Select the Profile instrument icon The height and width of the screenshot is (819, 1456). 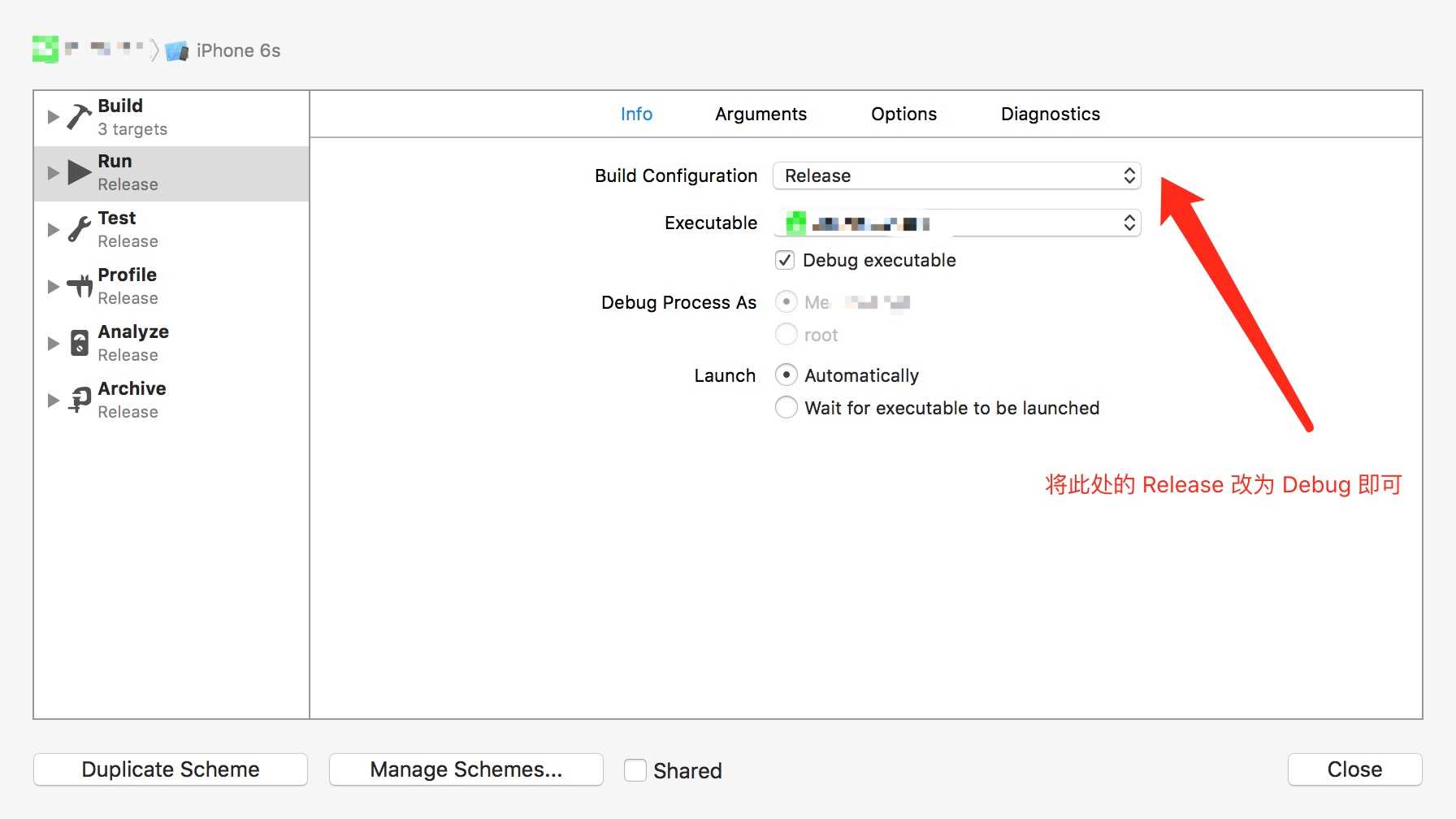click(x=80, y=286)
